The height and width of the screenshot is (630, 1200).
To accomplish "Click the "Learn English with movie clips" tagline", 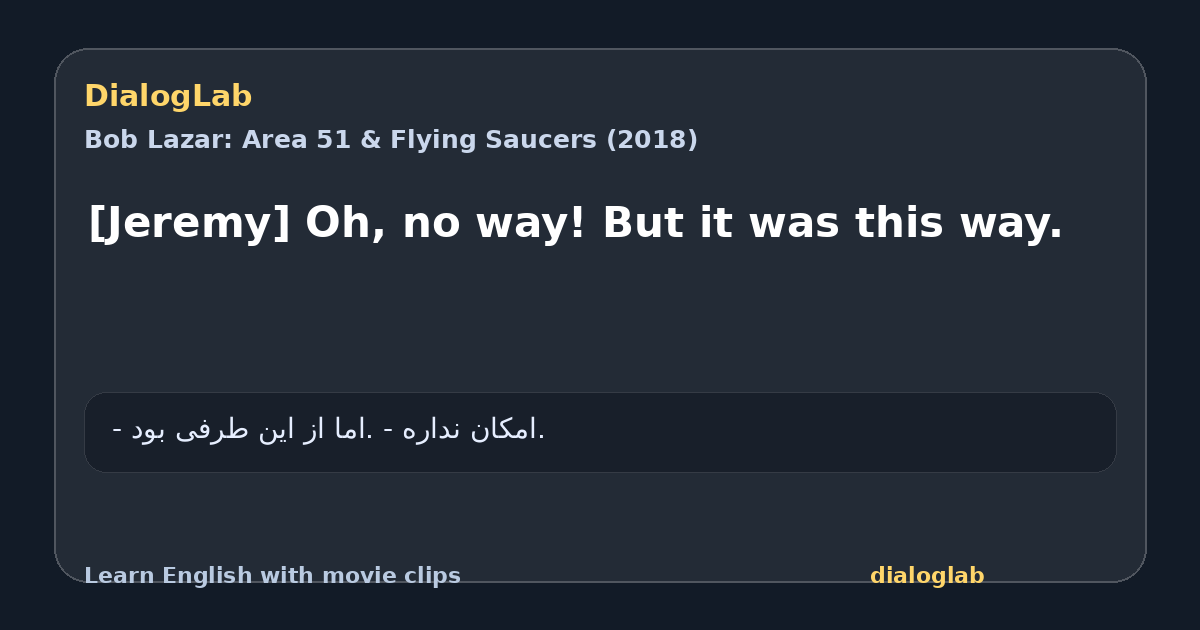I will click(x=272, y=576).
